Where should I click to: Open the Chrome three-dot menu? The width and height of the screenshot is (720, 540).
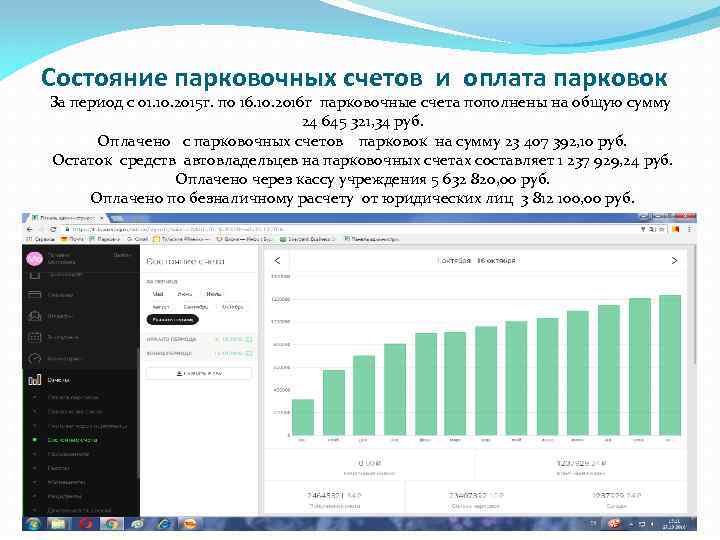coord(690,229)
